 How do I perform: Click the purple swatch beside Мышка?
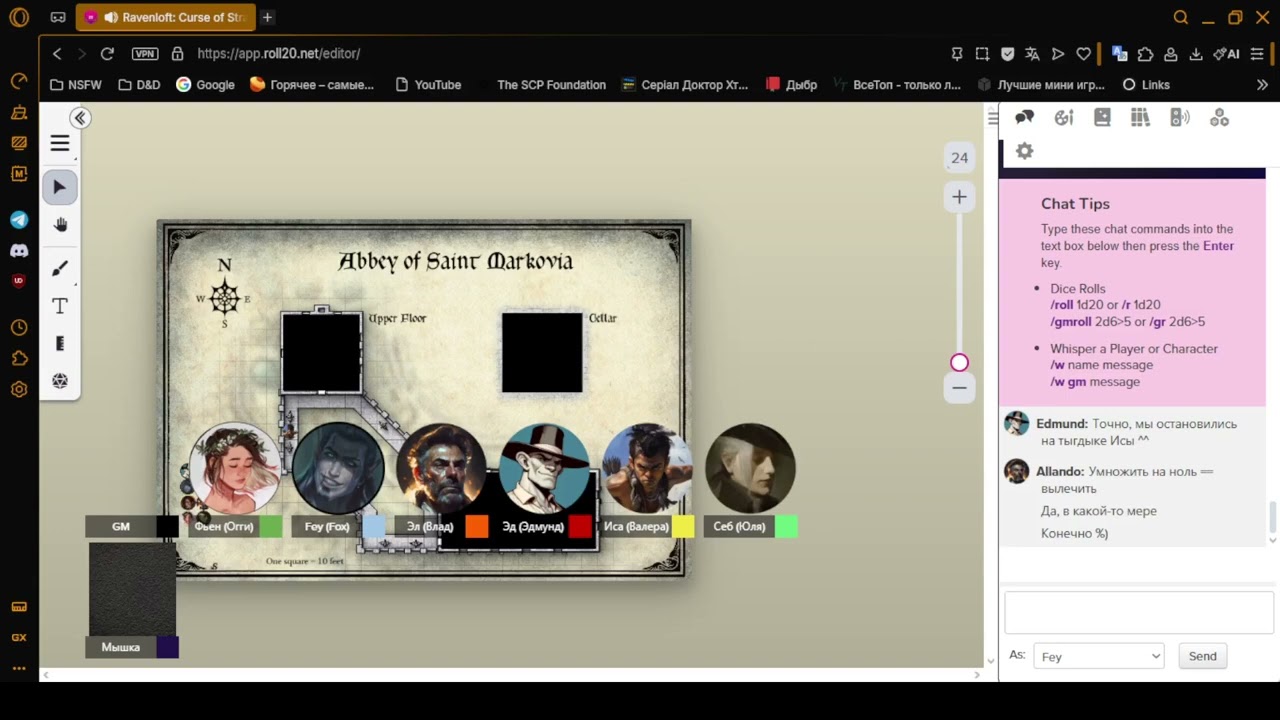click(167, 647)
